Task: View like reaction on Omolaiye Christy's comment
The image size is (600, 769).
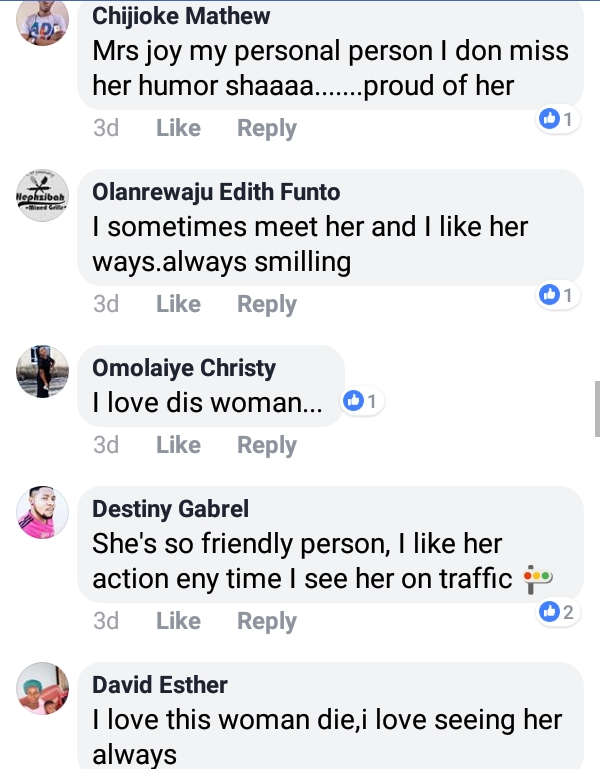Action: pos(360,402)
